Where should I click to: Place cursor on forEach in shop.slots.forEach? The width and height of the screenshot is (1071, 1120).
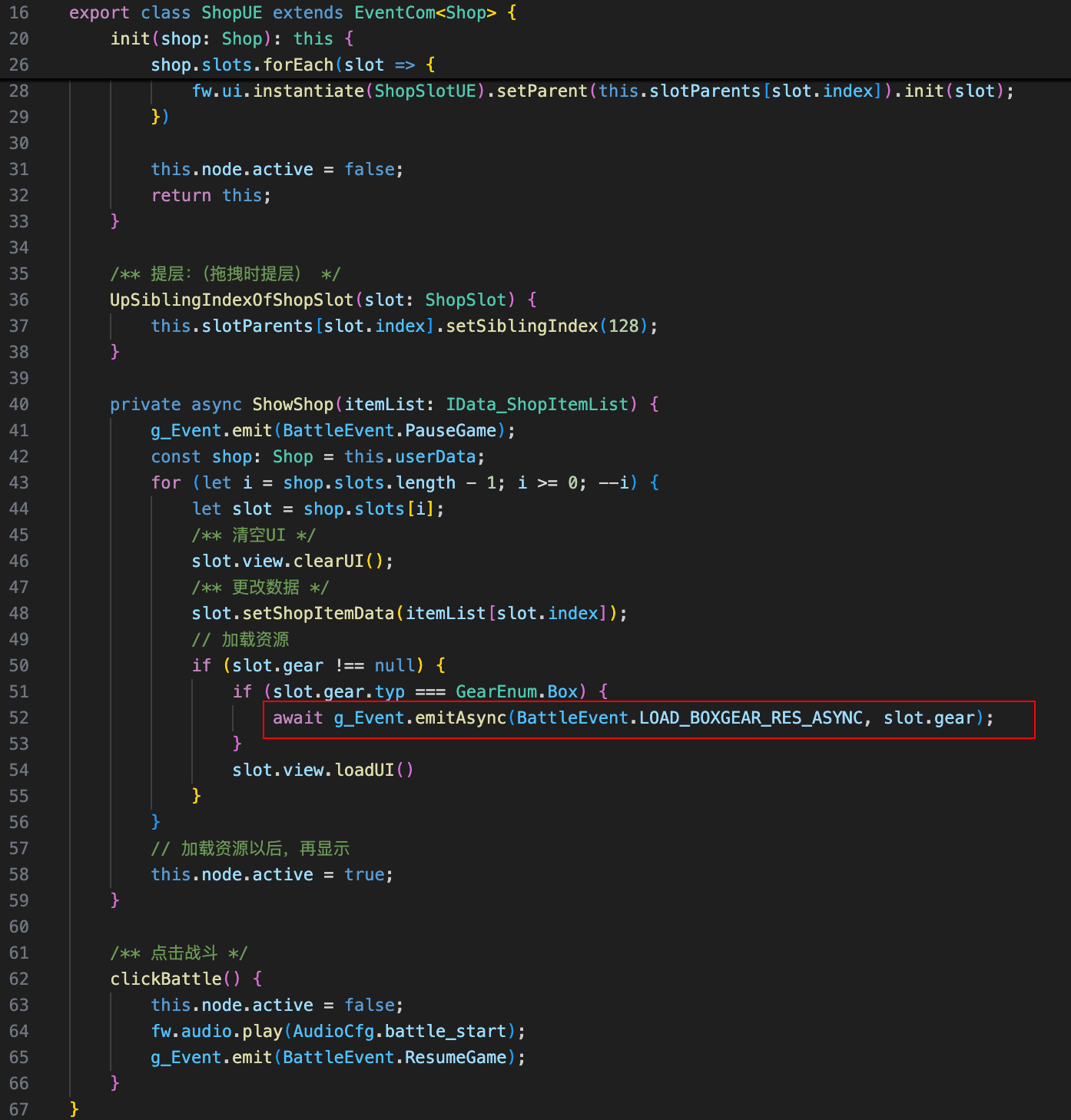click(x=299, y=65)
